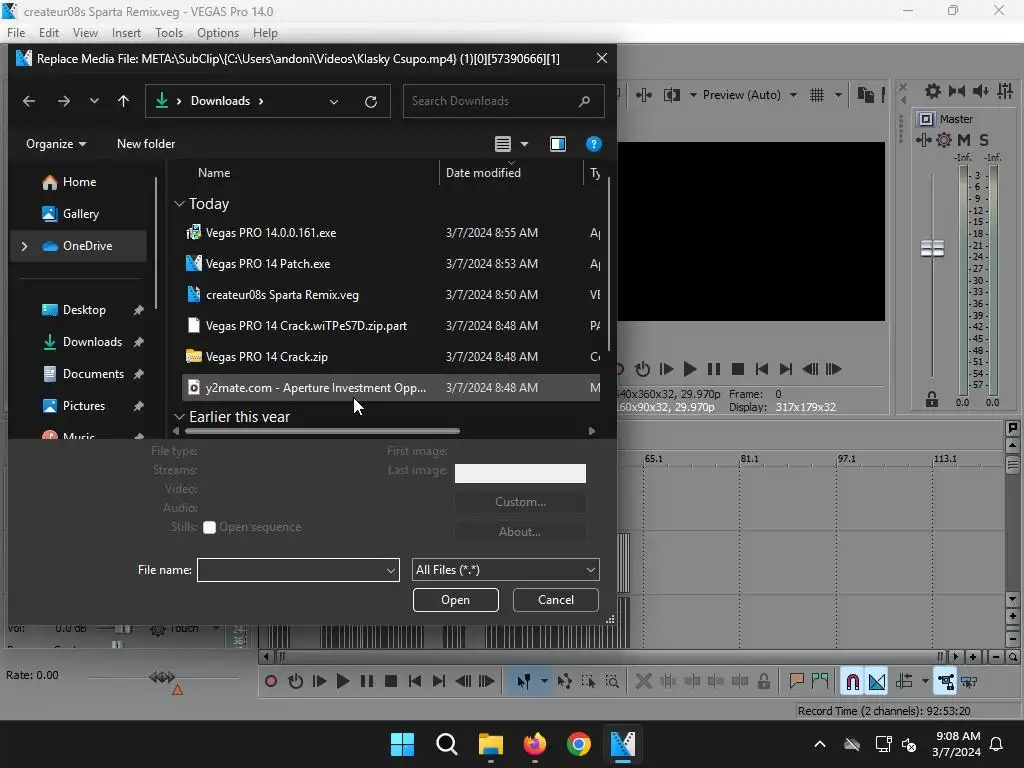The height and width of the screenshot is (768, 1024).
Task: Go up one folder level
Action: pyautogui.click(x=123, y=101)
